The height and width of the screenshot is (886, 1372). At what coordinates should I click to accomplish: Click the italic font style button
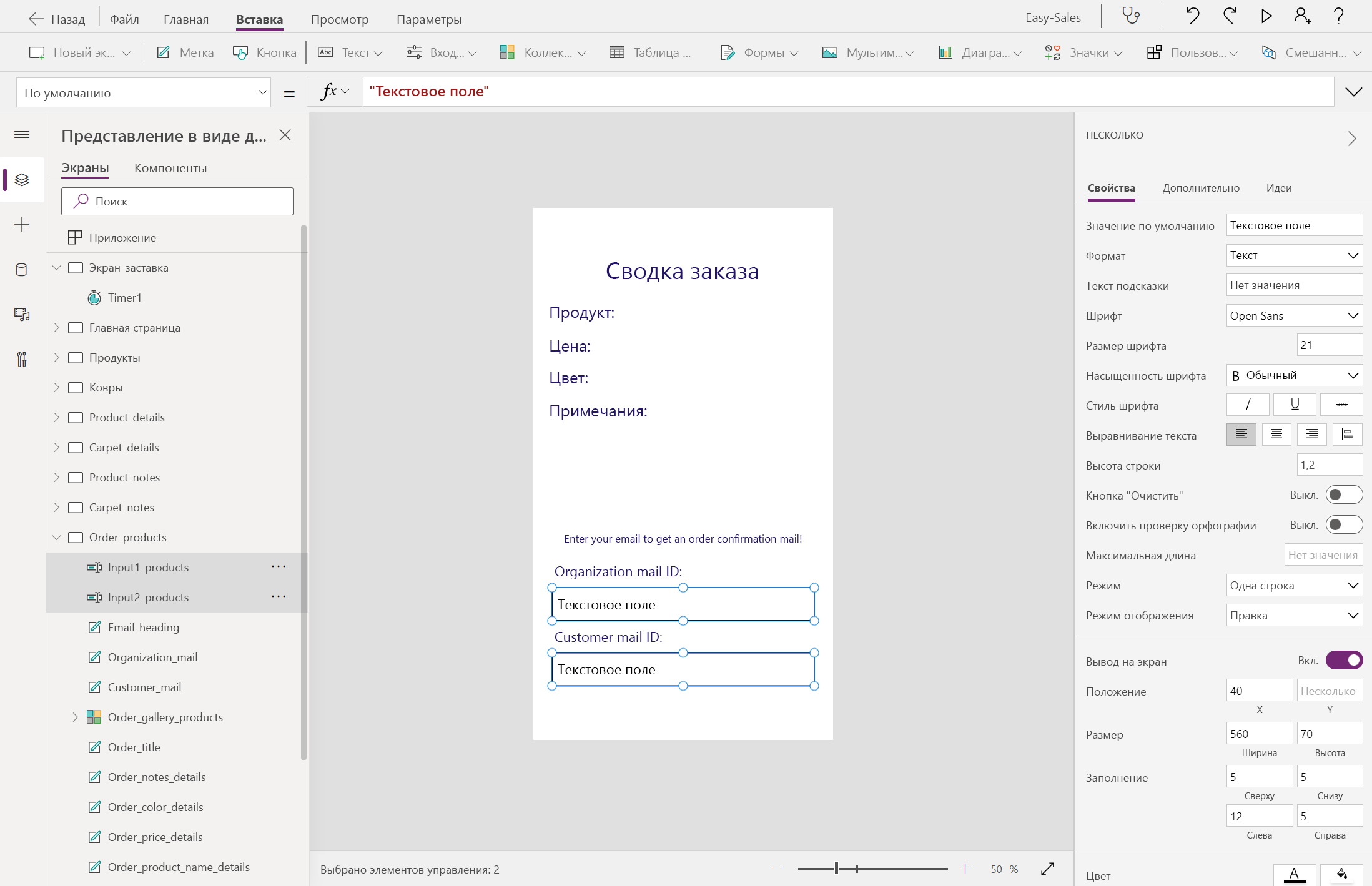click(x=1247, y=405)
